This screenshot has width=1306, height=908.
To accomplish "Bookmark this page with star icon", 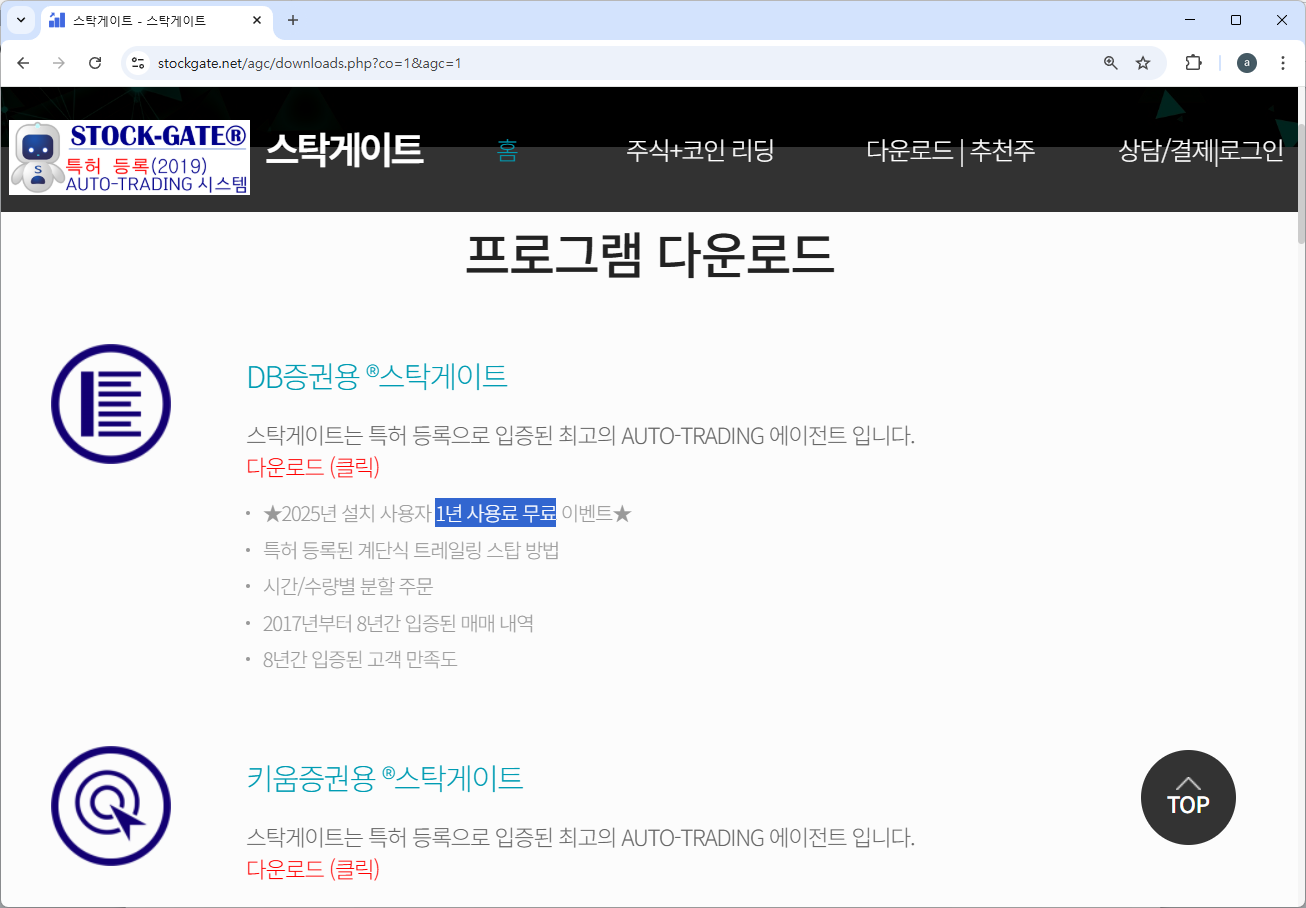I will 1143,63.
